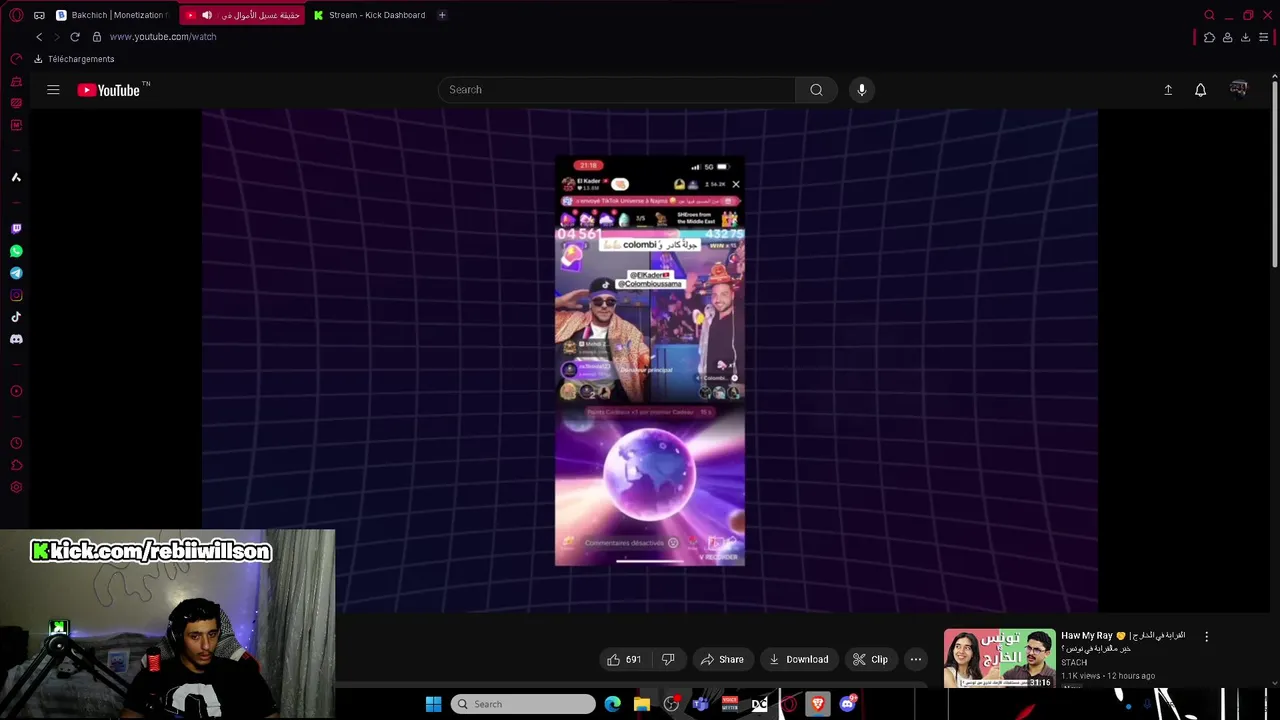Open WhatsApp in Opera sidebar
Screen dimensions: 1280x720
(16, 251)
